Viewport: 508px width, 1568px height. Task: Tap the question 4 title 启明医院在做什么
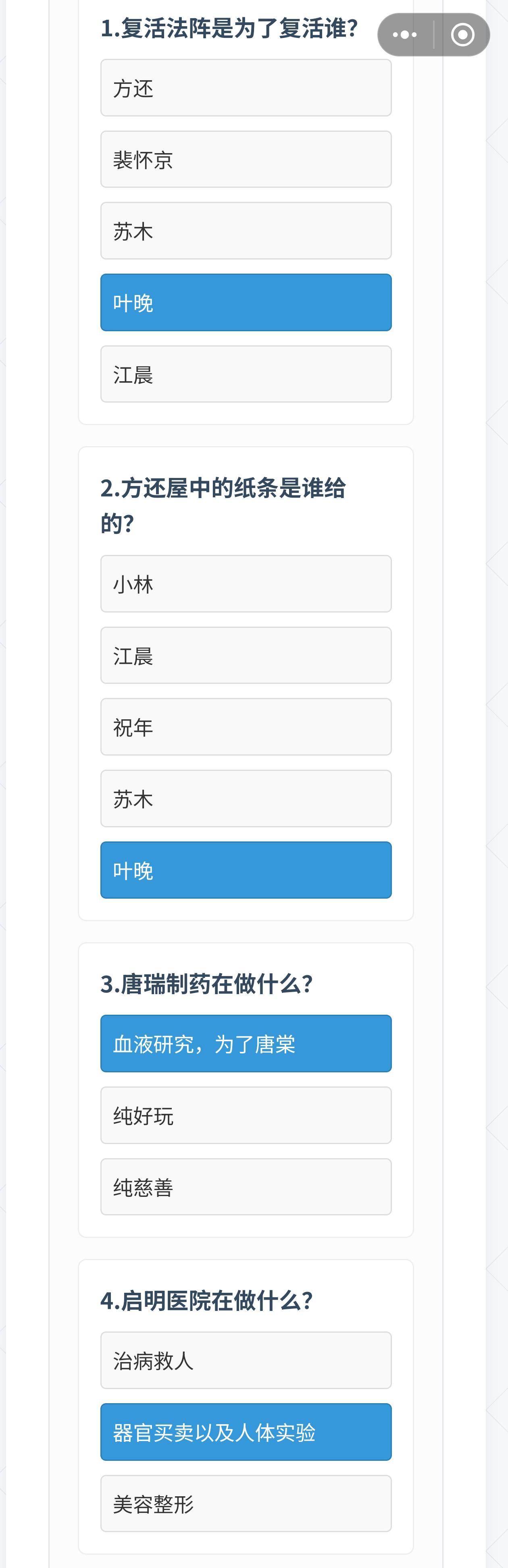[206, 1300]
